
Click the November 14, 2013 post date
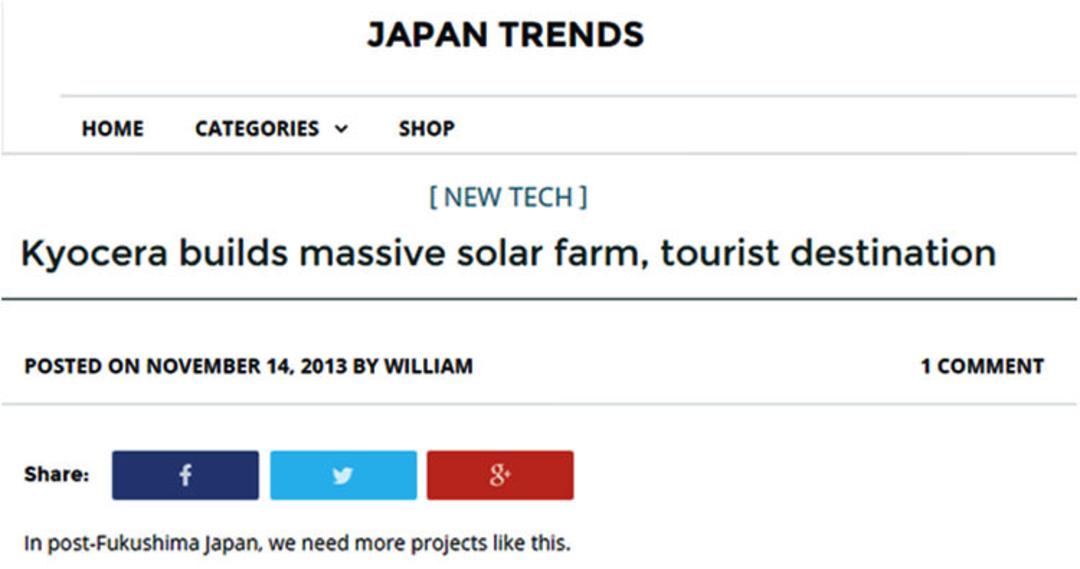247,366
